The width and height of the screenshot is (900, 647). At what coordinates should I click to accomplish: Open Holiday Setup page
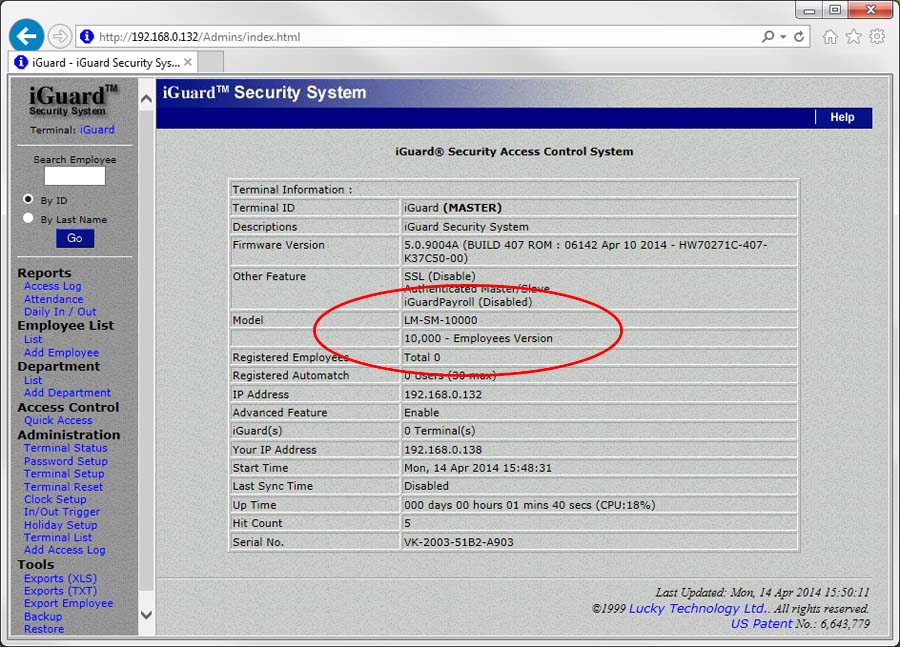pos(60,525)
